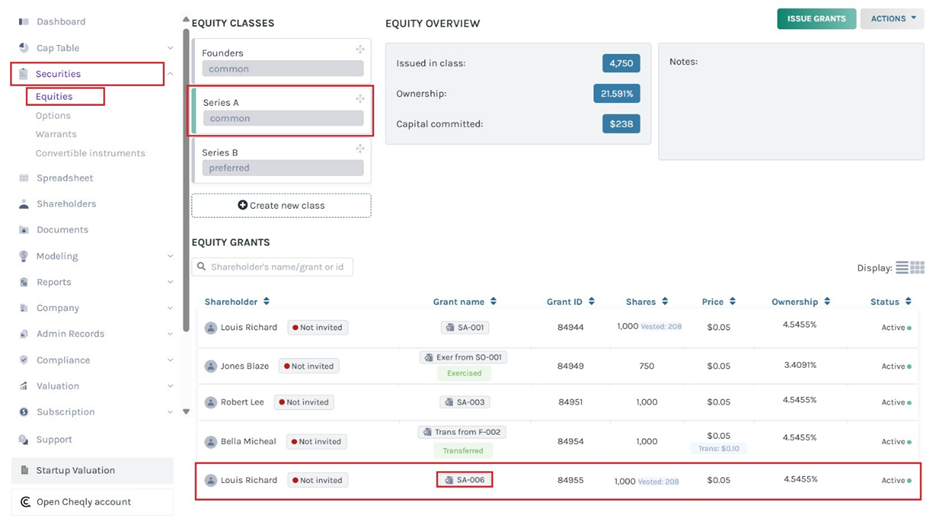Image resolution: width=939 pixels, height=528 pixels.
Task: Open the Actions dropdown
Action: pyautogui.click(x=891, y=19)
